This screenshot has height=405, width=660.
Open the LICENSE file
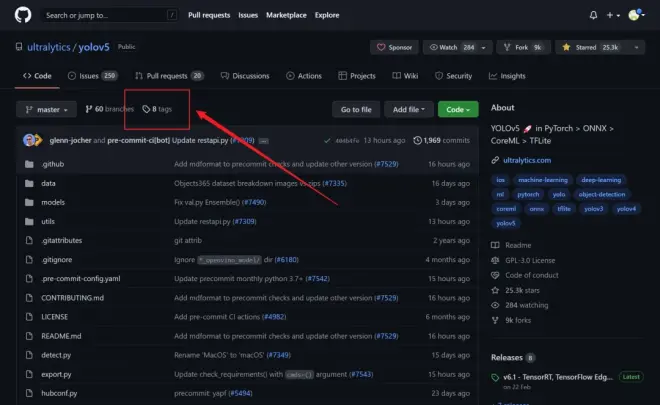(x=54, y=317)
